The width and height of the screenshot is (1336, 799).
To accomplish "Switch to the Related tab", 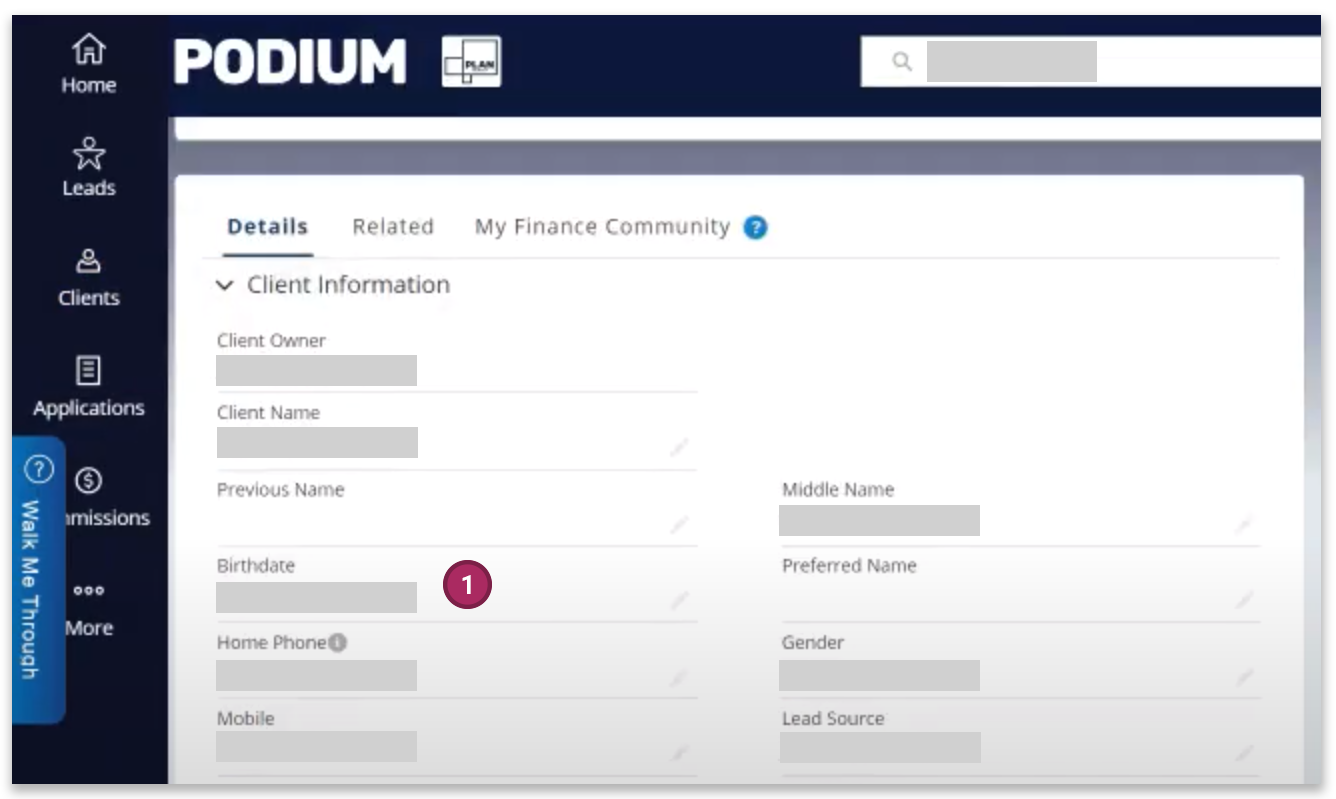I will pos(393,227).
